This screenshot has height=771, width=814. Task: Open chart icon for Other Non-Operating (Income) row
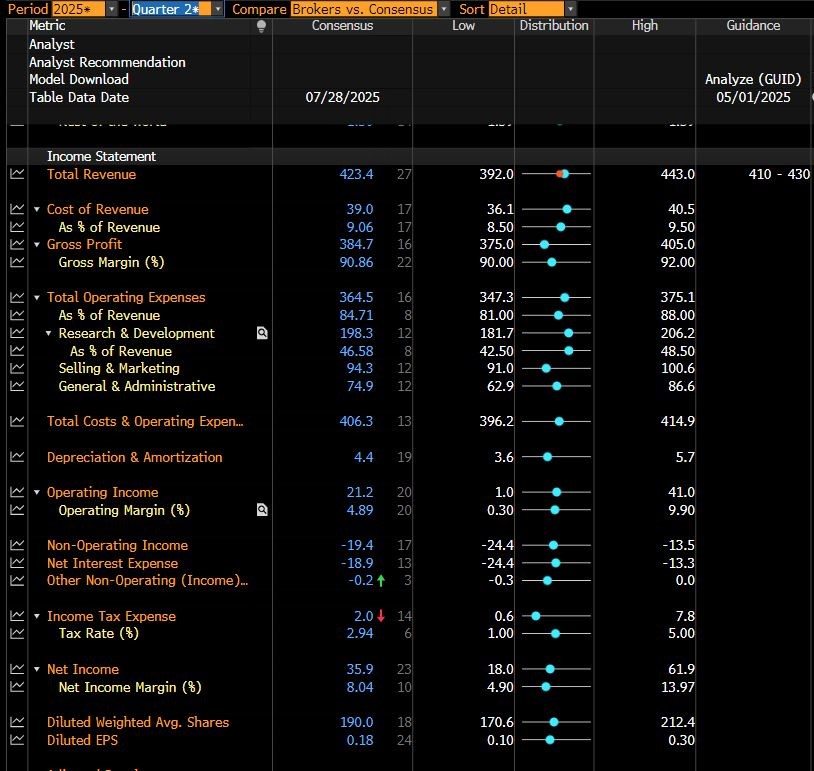point(17,580)
